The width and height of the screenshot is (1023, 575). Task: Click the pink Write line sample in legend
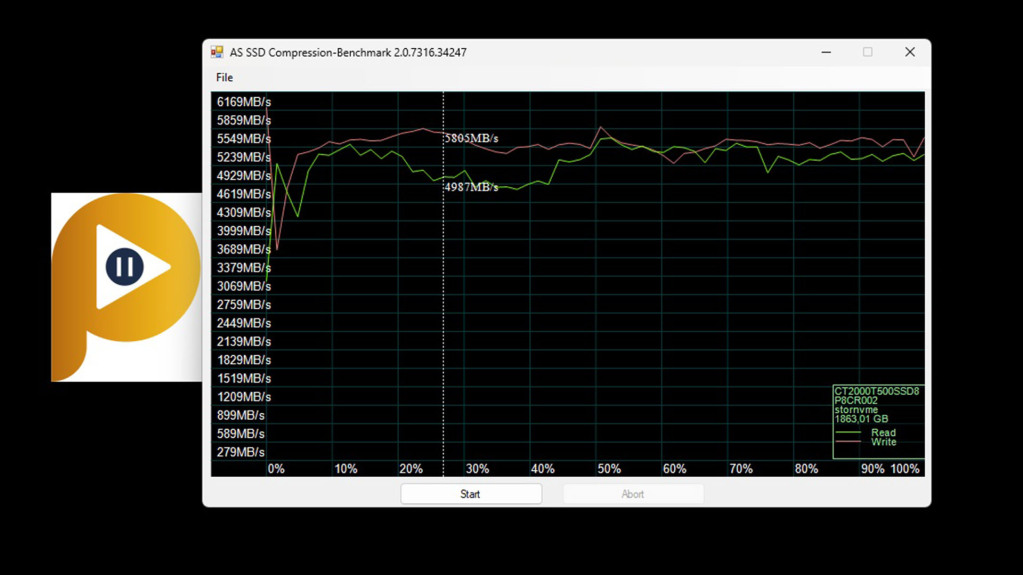click(848, 442)
